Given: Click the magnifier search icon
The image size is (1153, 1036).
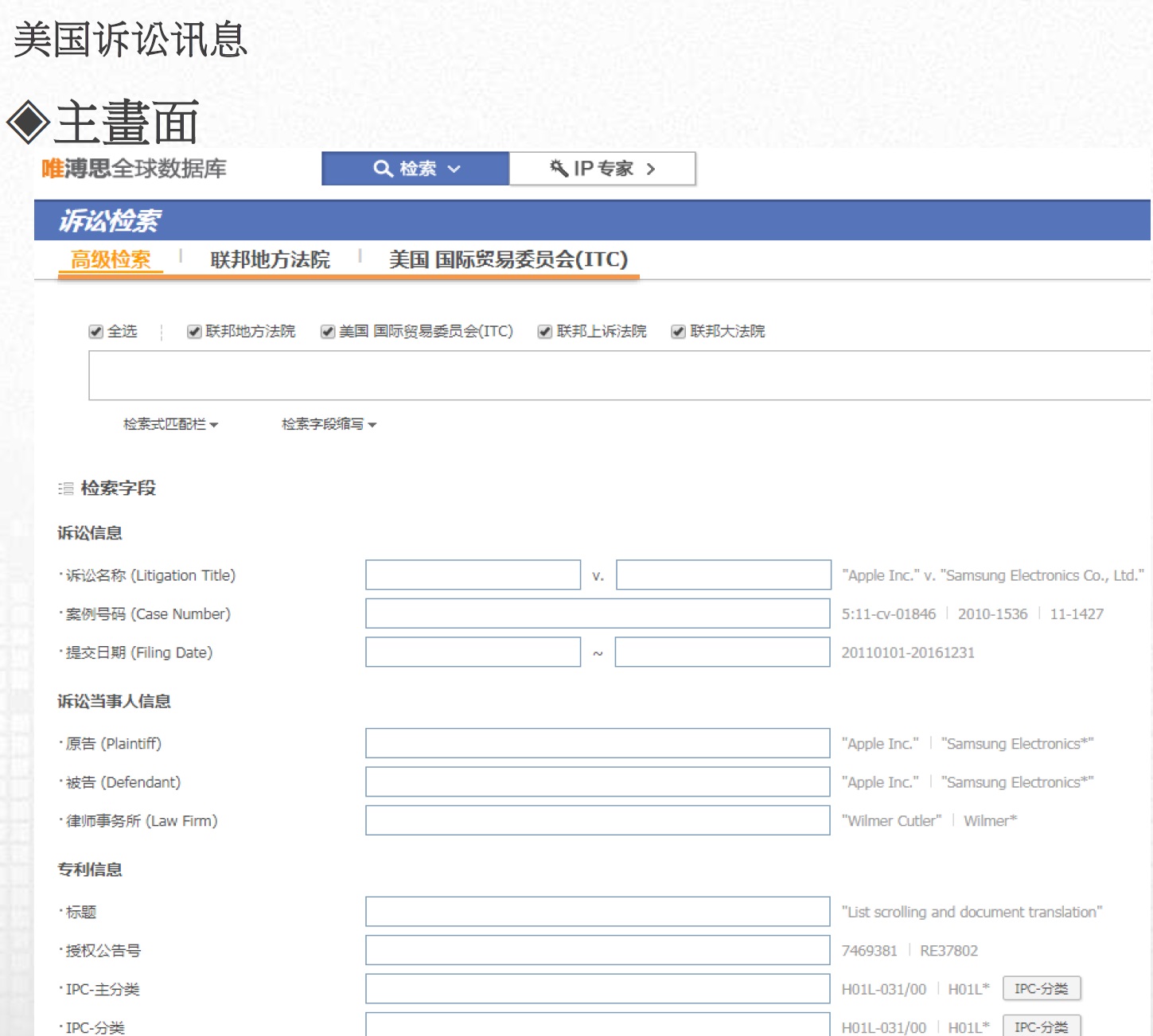Looking at the screenshot, I should coord(383,169).
